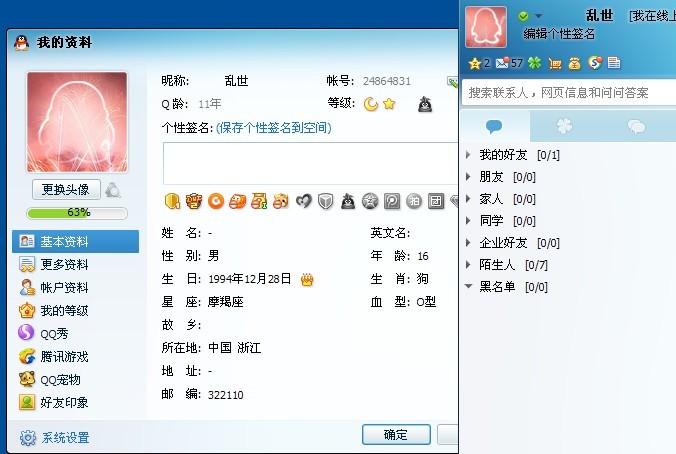Screen dimensions: 676x454
Task: Select 基本资料 in the profile sidebar
Action: tap(75, 241)
